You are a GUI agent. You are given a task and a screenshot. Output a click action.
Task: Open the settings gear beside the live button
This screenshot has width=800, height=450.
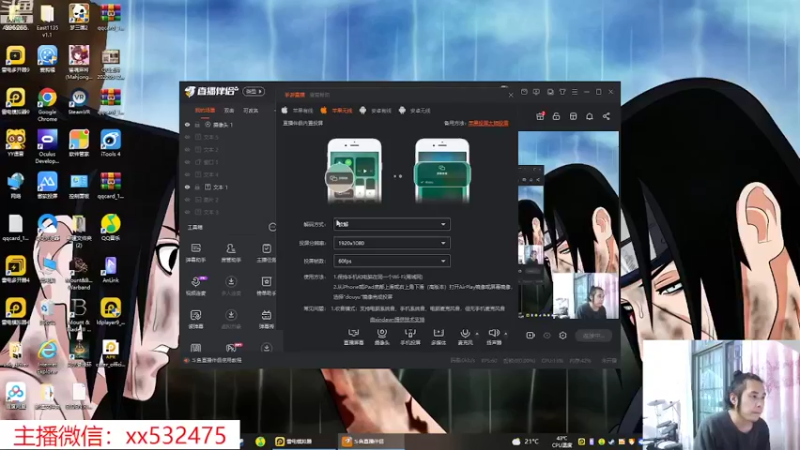point(563,336)
